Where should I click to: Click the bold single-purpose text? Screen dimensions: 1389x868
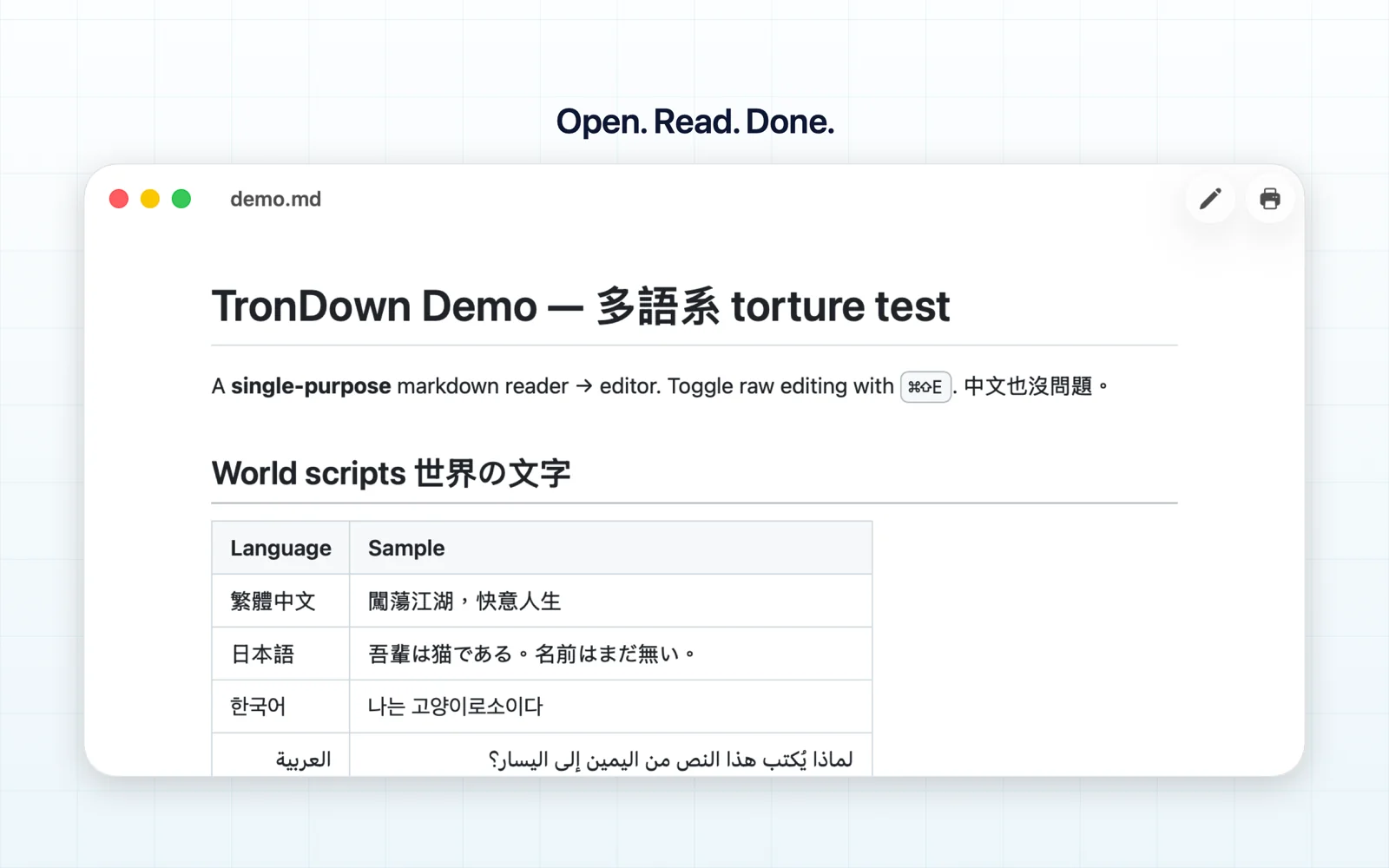[311, 386]
